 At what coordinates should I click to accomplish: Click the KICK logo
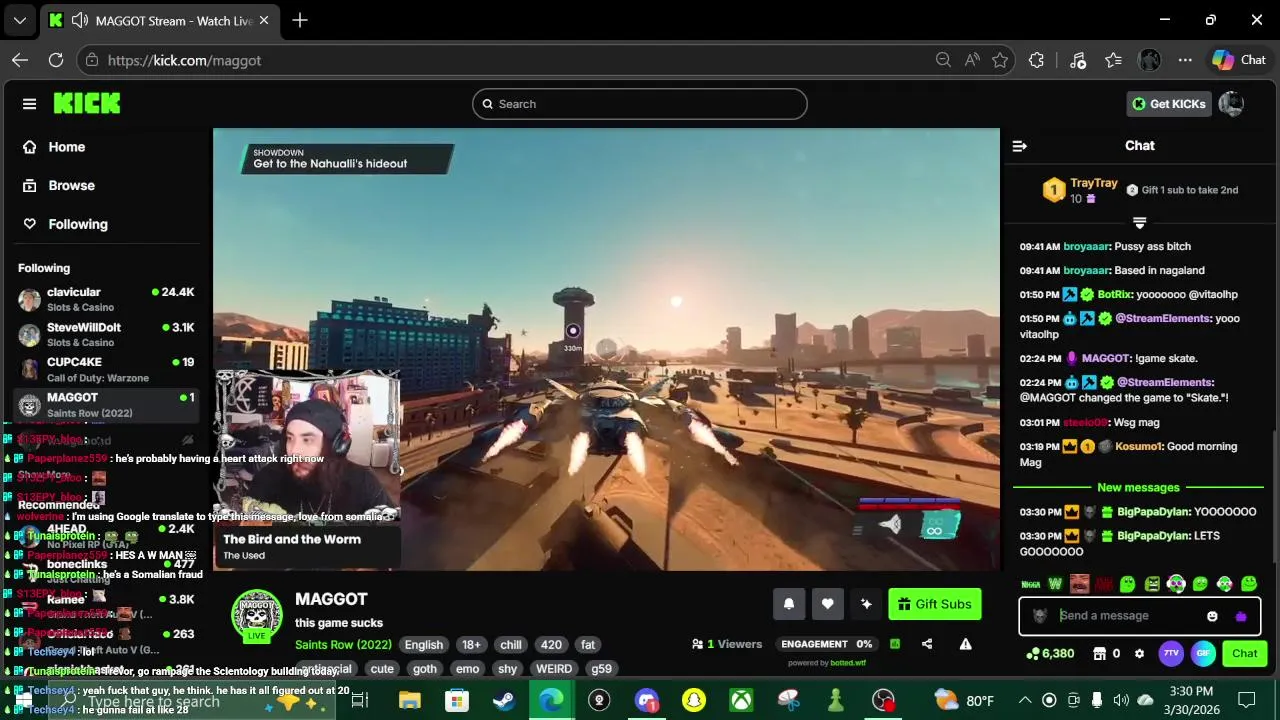[x=87, y=103]
